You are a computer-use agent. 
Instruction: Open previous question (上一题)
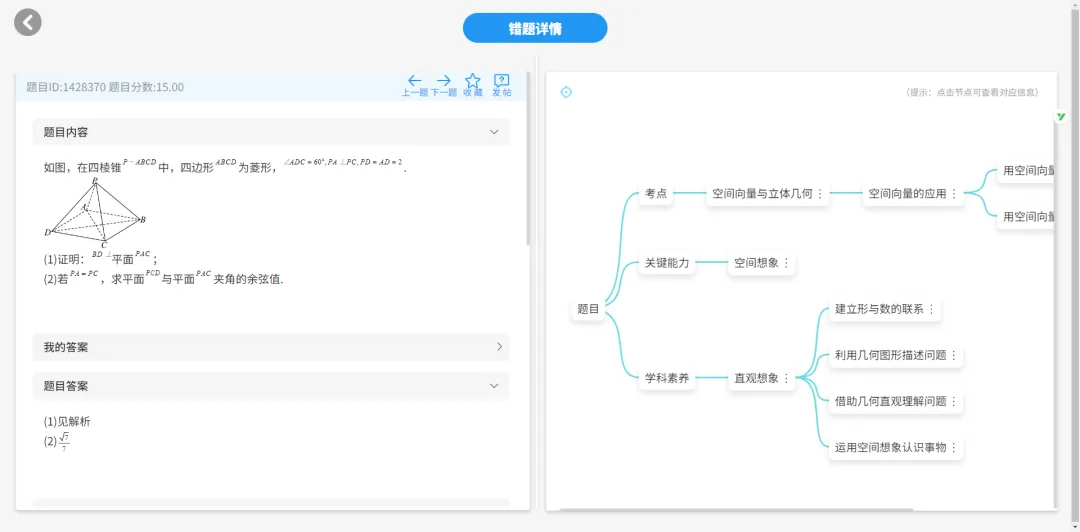coord(415,85)
